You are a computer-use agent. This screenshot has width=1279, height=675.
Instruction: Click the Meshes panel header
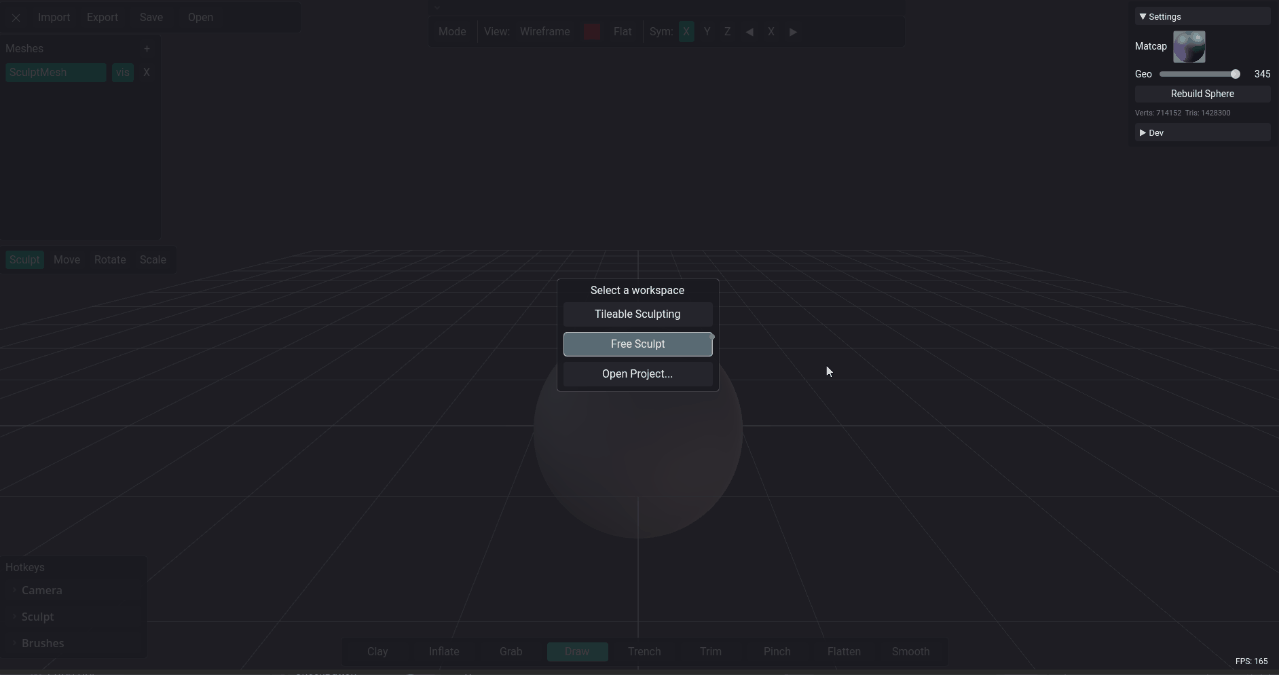24,48
